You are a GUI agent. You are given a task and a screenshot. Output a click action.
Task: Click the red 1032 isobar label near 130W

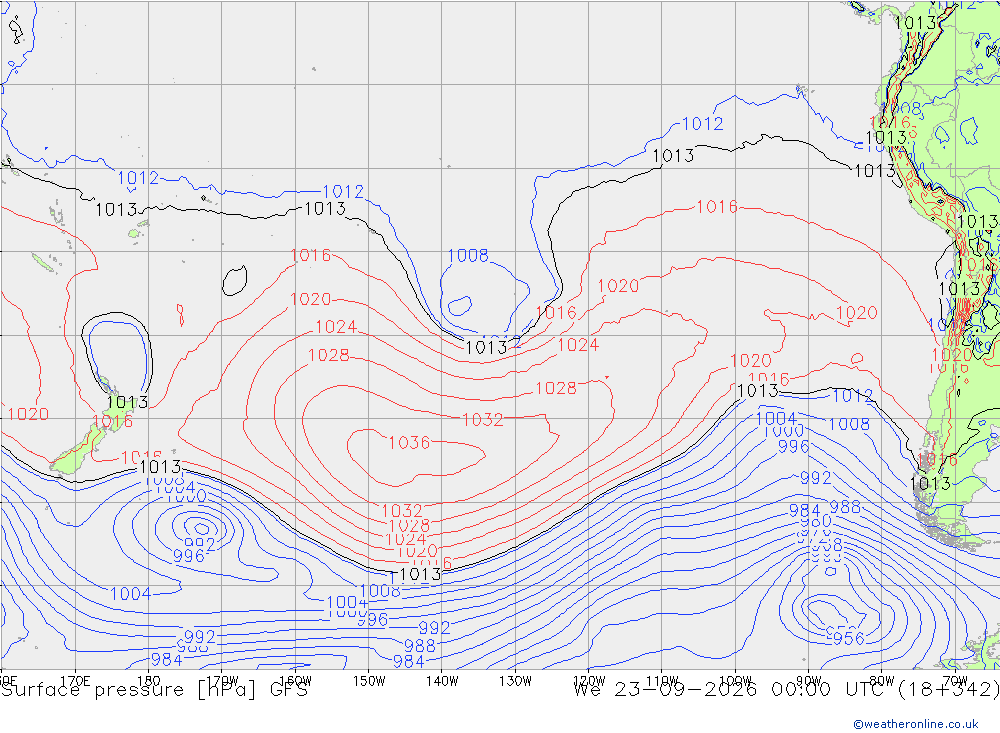tap(483, 420)
